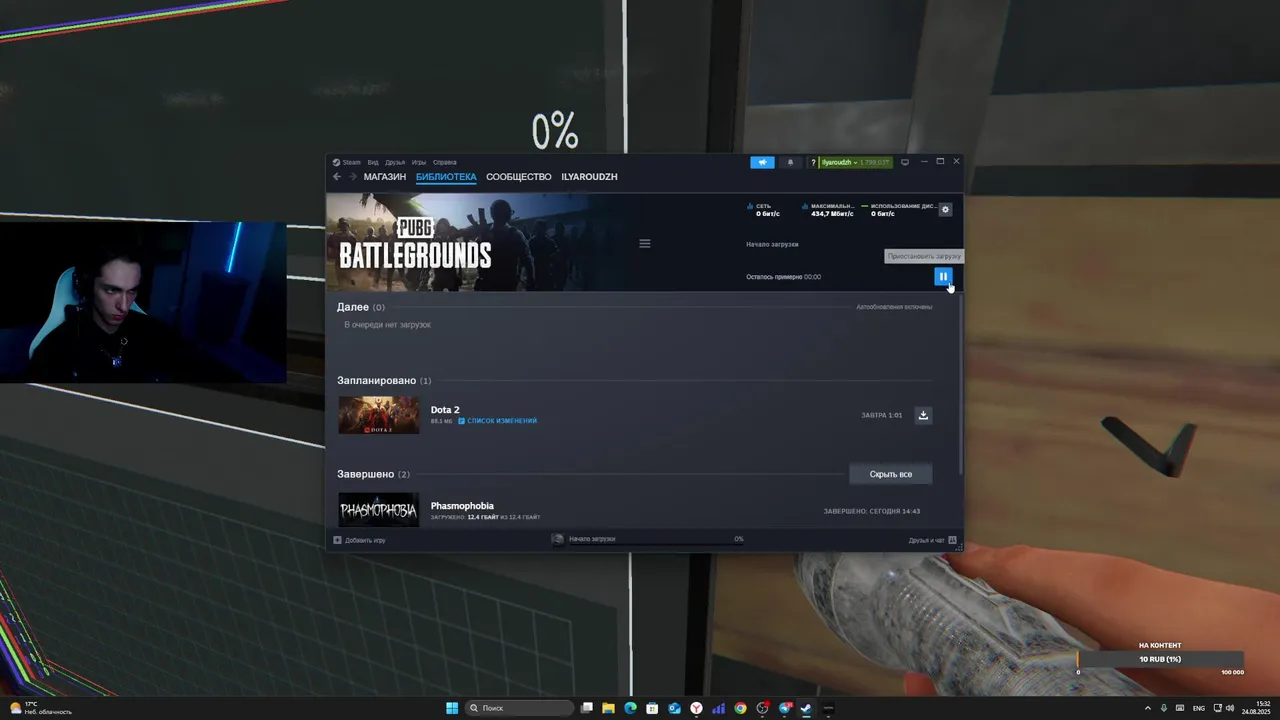Open Dota 2 СПИСОК ИЗМЕНЕНИЙ link
This screenshot has width=1280, height=720.
click(502, 421)
